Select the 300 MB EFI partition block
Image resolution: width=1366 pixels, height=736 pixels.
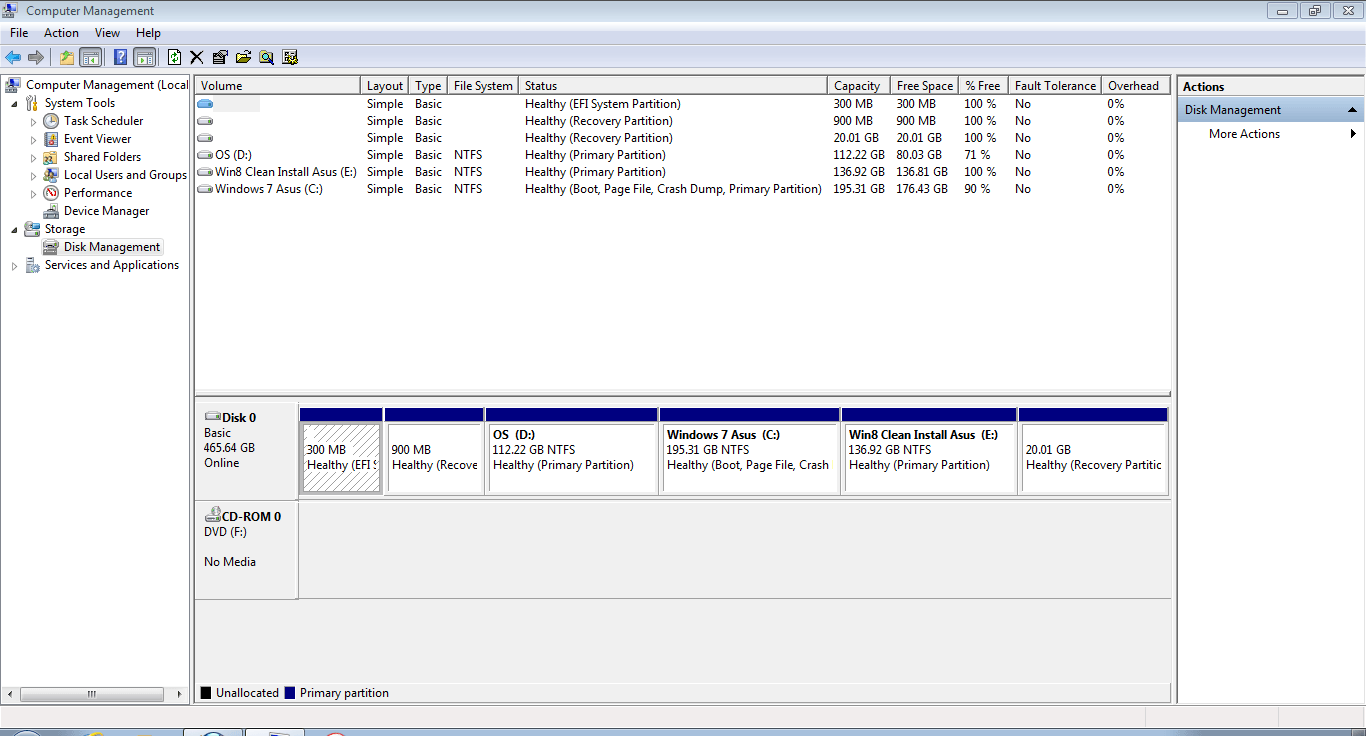341,450
